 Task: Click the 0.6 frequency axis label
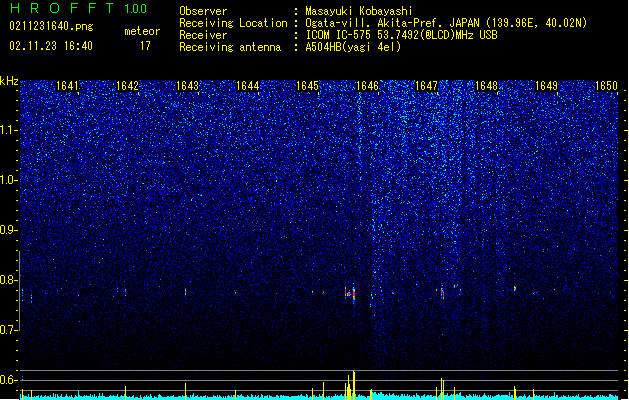(9, 380)
